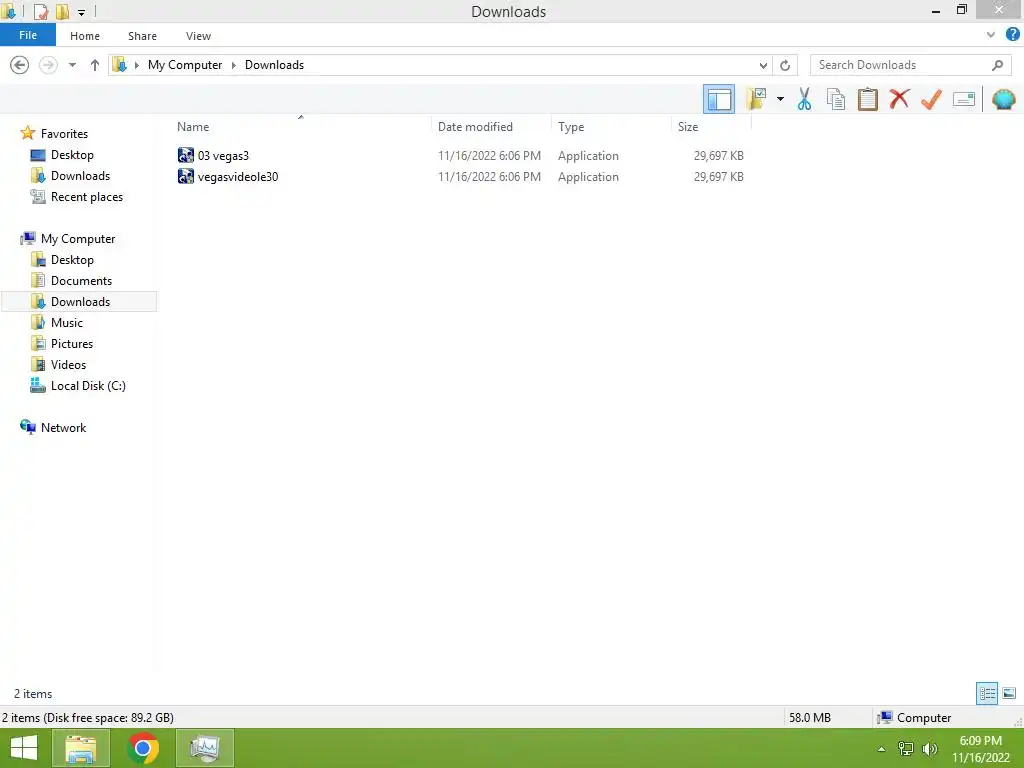Launch Google Chrome from the taskbar

pyautogui.click(x=143, y=748)
